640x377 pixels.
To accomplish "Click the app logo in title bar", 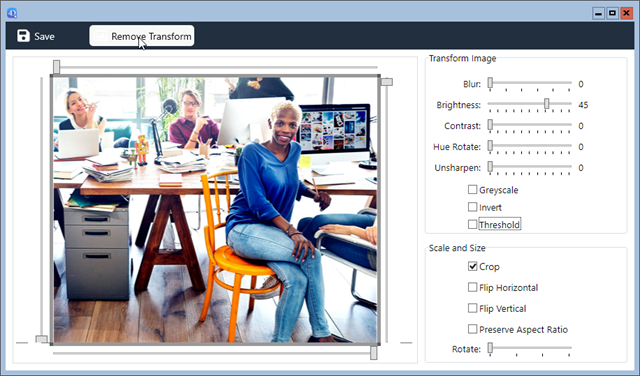I will coord(12,13).
